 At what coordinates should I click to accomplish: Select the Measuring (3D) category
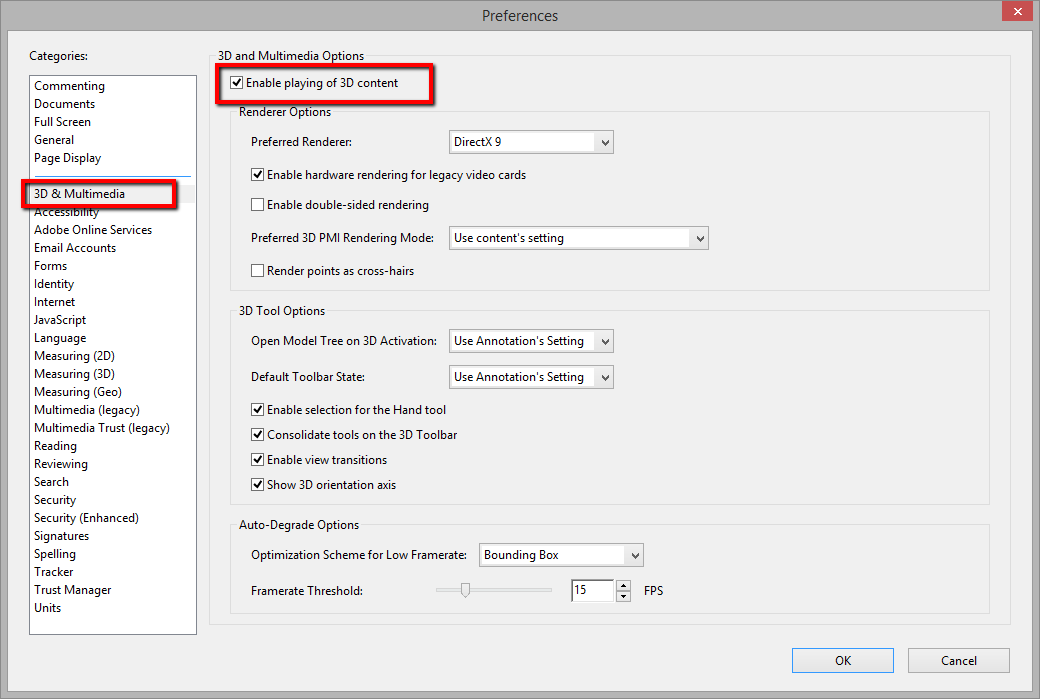[x=74, y=373]
